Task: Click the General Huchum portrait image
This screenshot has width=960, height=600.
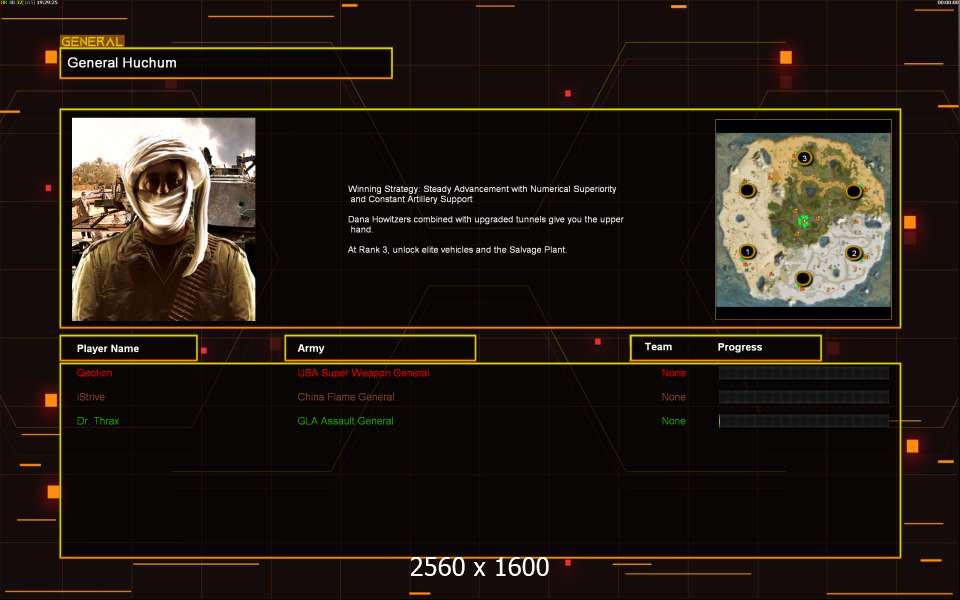Action: coord(163,219)
